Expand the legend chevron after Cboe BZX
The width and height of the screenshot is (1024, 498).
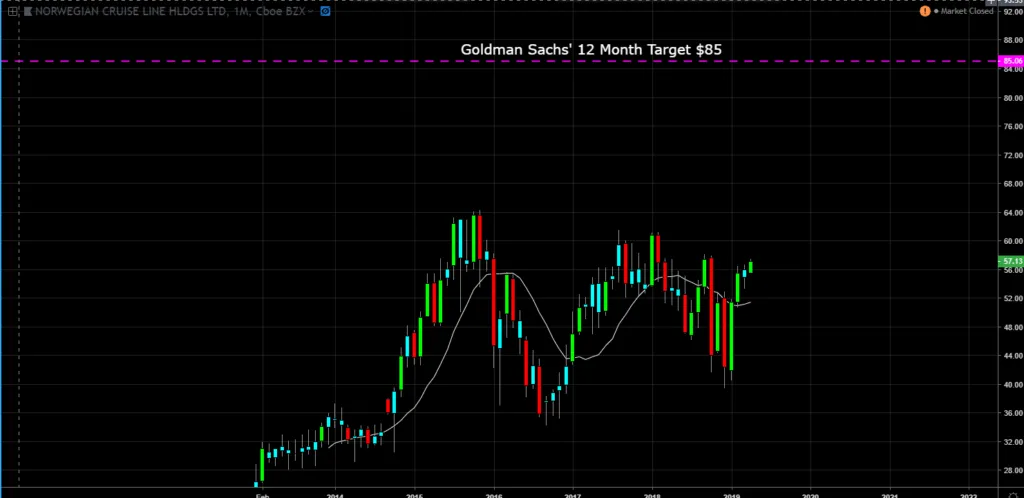tap(310, 11)
